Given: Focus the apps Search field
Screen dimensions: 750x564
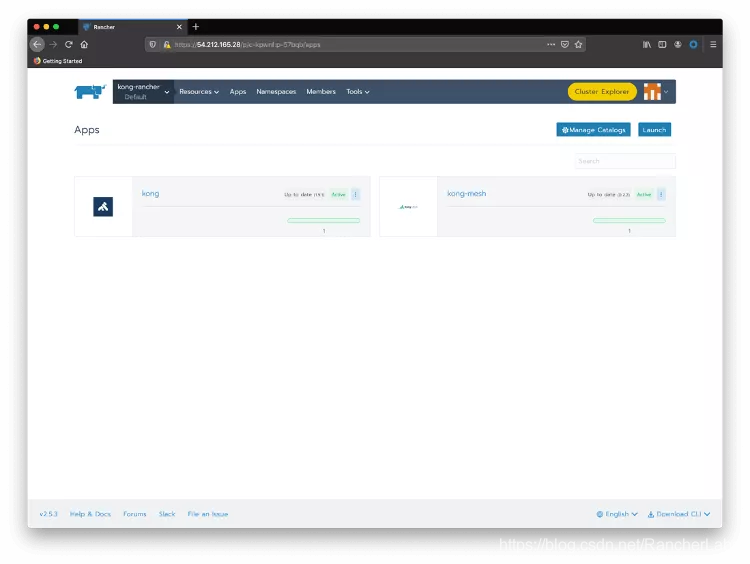Looking at the screenshot, I should coord(625,161).
